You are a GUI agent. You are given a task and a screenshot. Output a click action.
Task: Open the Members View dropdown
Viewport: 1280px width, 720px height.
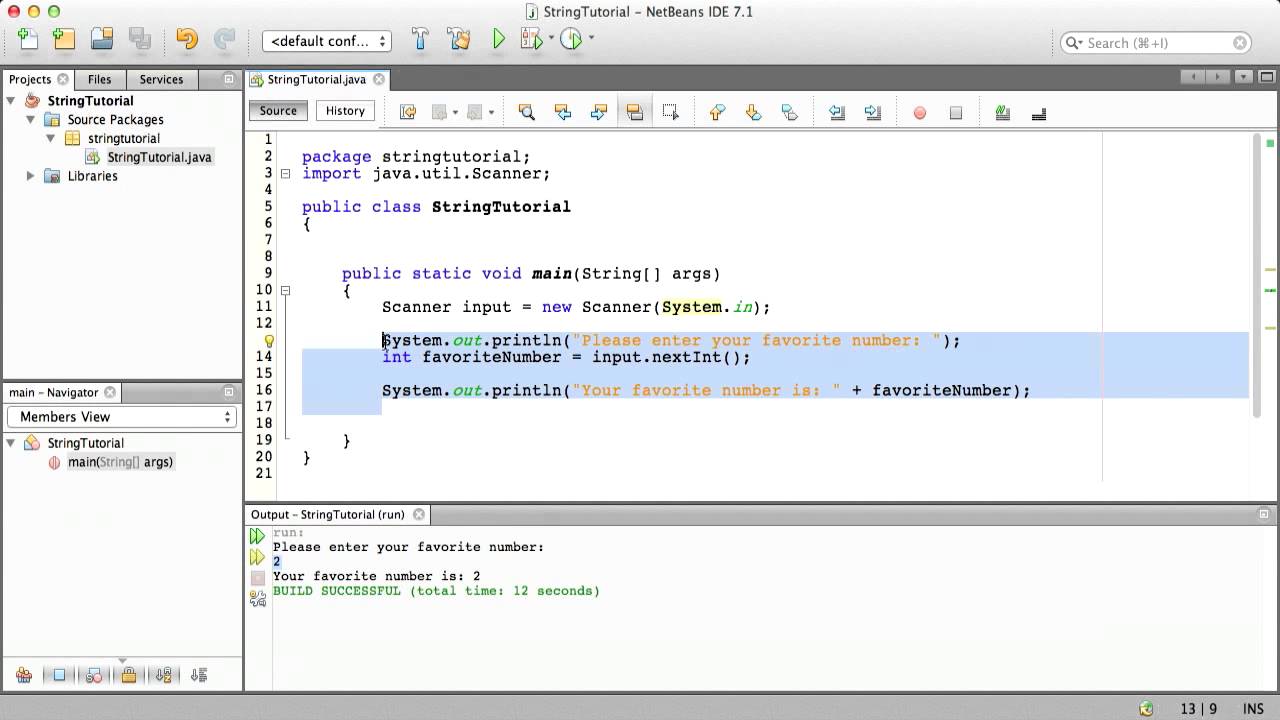click(122, 417)
